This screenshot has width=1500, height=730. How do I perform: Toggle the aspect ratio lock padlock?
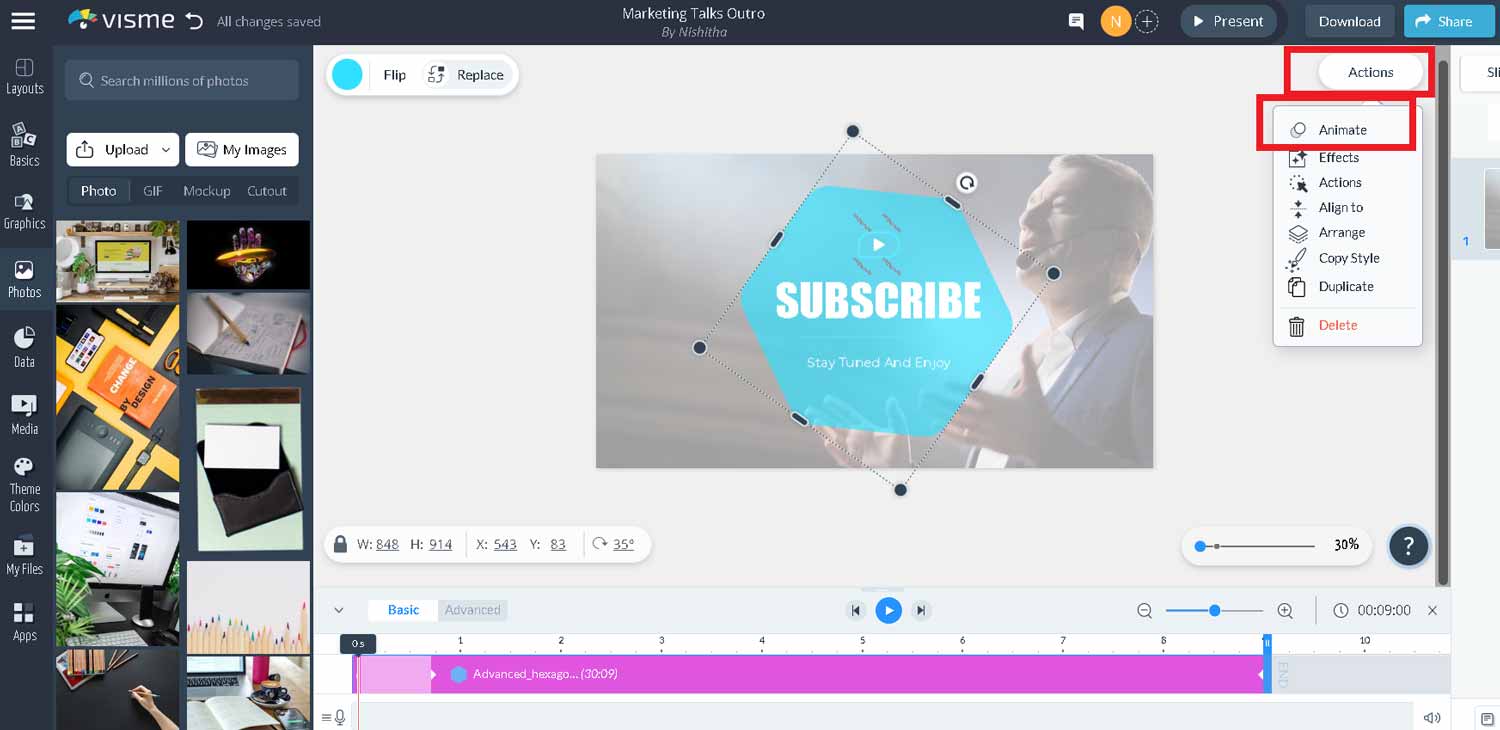pos(340,544)
